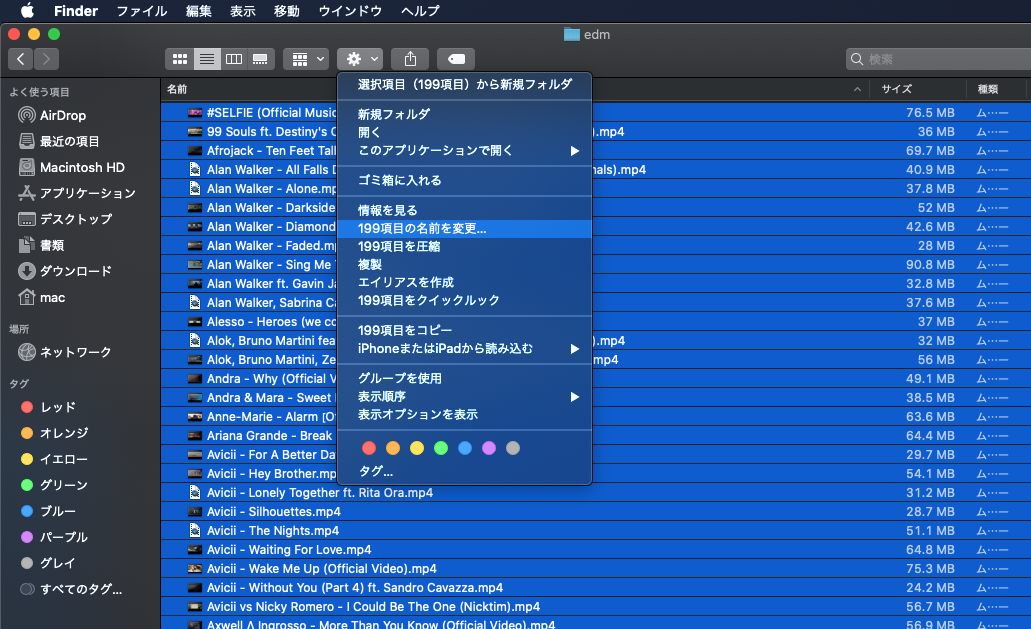Open the ファイル menu in the menu bar
This screenshot has width=1031, height=629.
[141, 11]
